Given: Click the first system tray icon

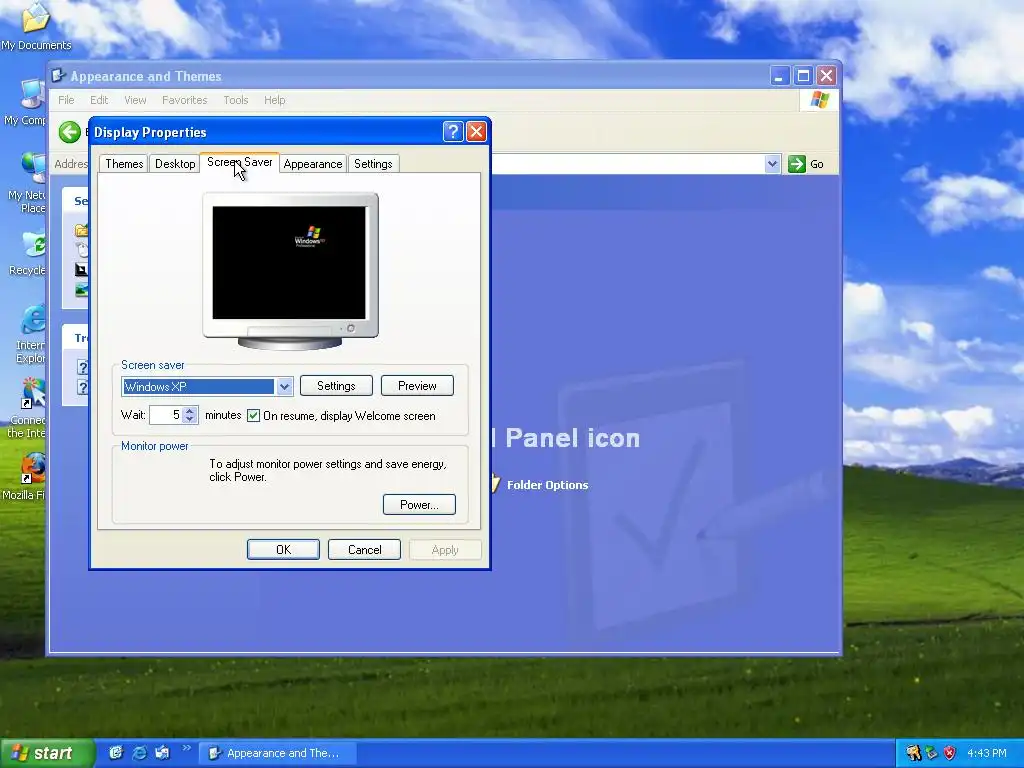Looking at the screenshot, I should [x=913, y=753].
